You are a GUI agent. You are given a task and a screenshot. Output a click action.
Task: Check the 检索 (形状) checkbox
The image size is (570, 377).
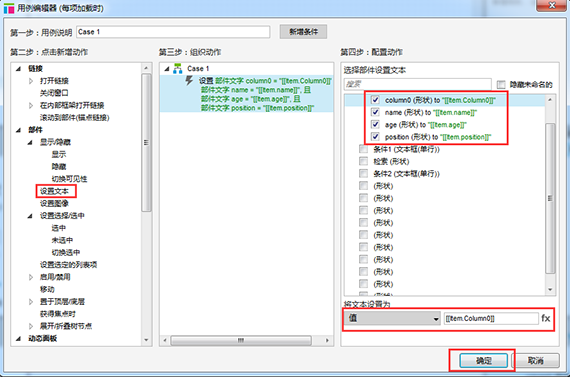tap(363, 161)
